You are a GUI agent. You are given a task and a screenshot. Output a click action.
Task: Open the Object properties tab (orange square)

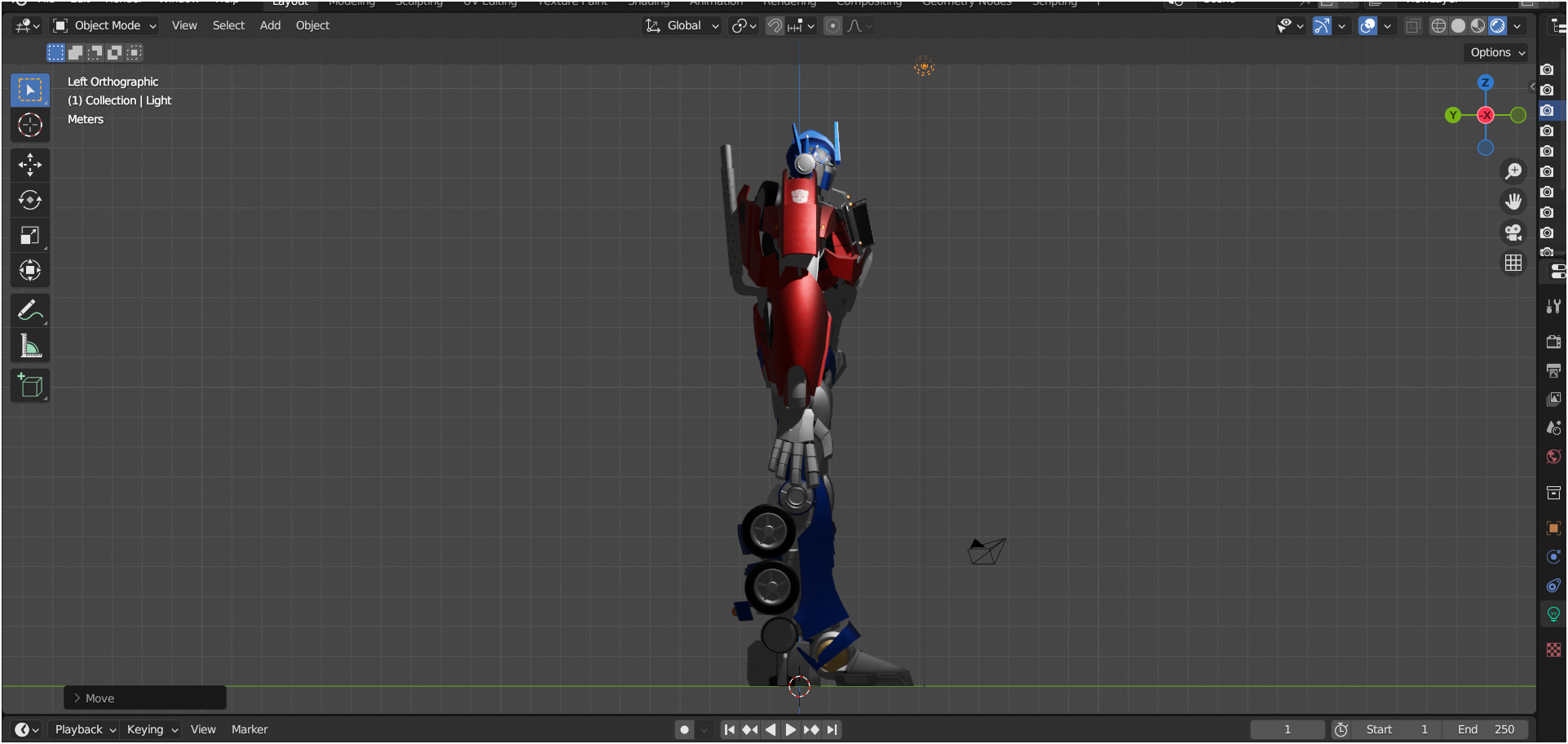[1553, 528]
